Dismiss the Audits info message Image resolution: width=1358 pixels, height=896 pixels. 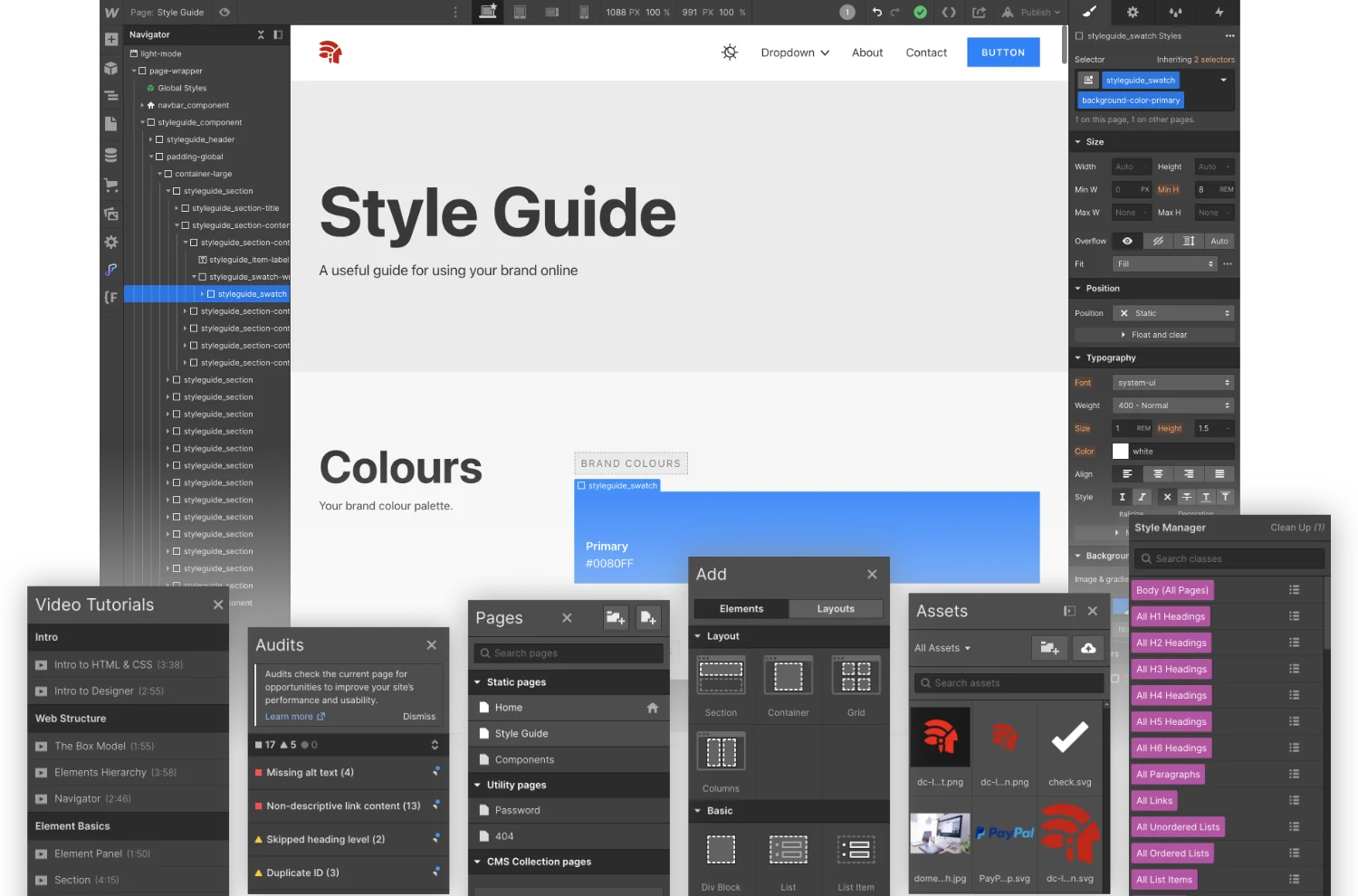pos(419,717)
